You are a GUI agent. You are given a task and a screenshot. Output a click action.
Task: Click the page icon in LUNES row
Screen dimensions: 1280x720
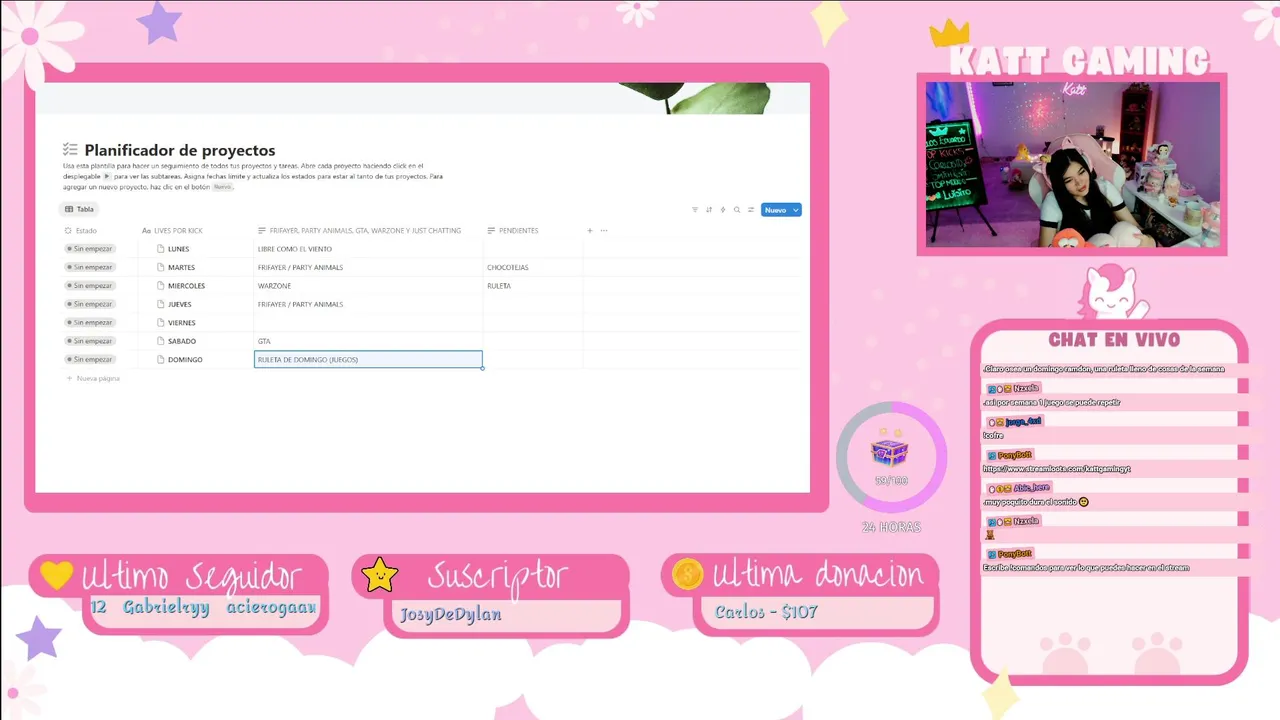[x=160, y=249]
